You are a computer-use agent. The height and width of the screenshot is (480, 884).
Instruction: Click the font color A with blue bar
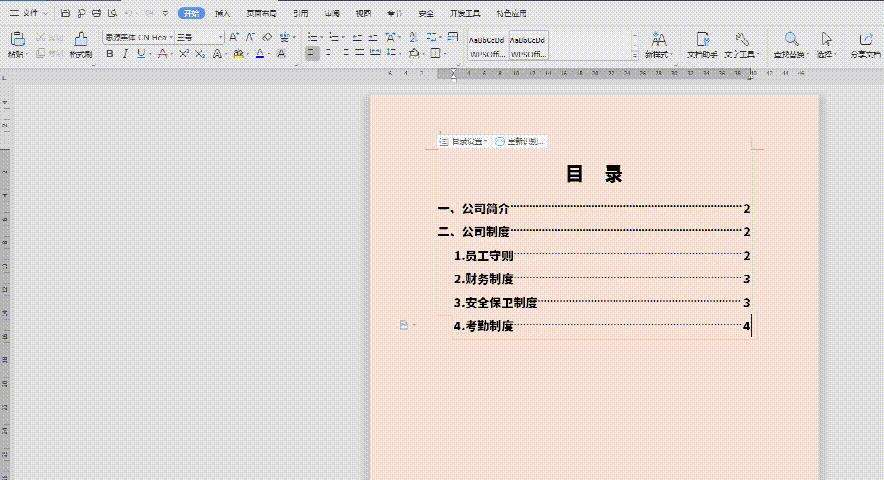[x=259, y=54]
